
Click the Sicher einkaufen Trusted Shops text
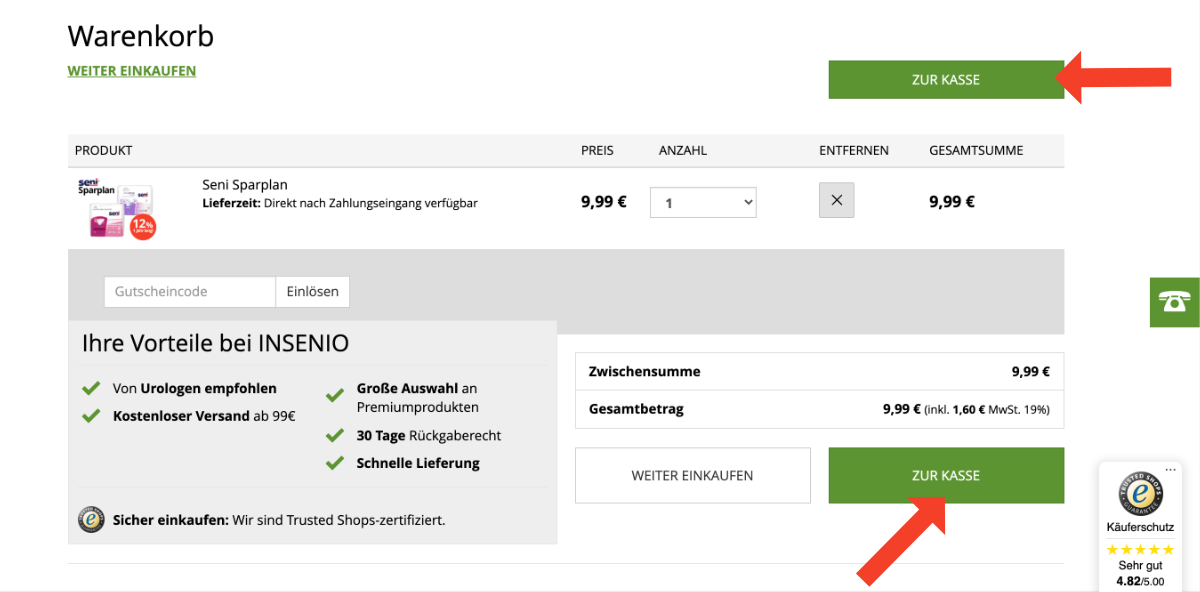point(279,520)
